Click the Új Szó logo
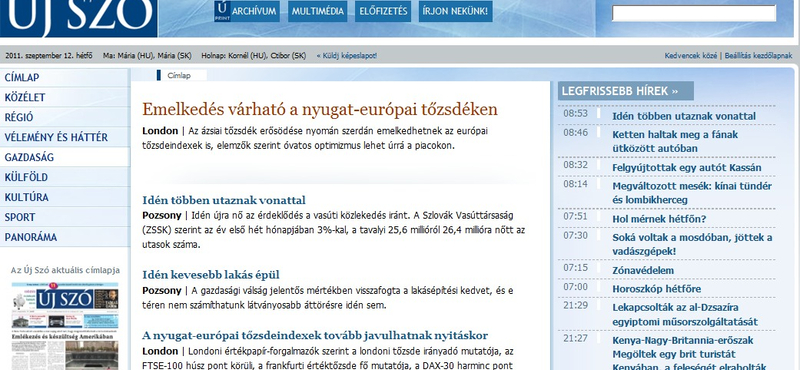This screenshot has width=800, height=370. click(79, 17)
